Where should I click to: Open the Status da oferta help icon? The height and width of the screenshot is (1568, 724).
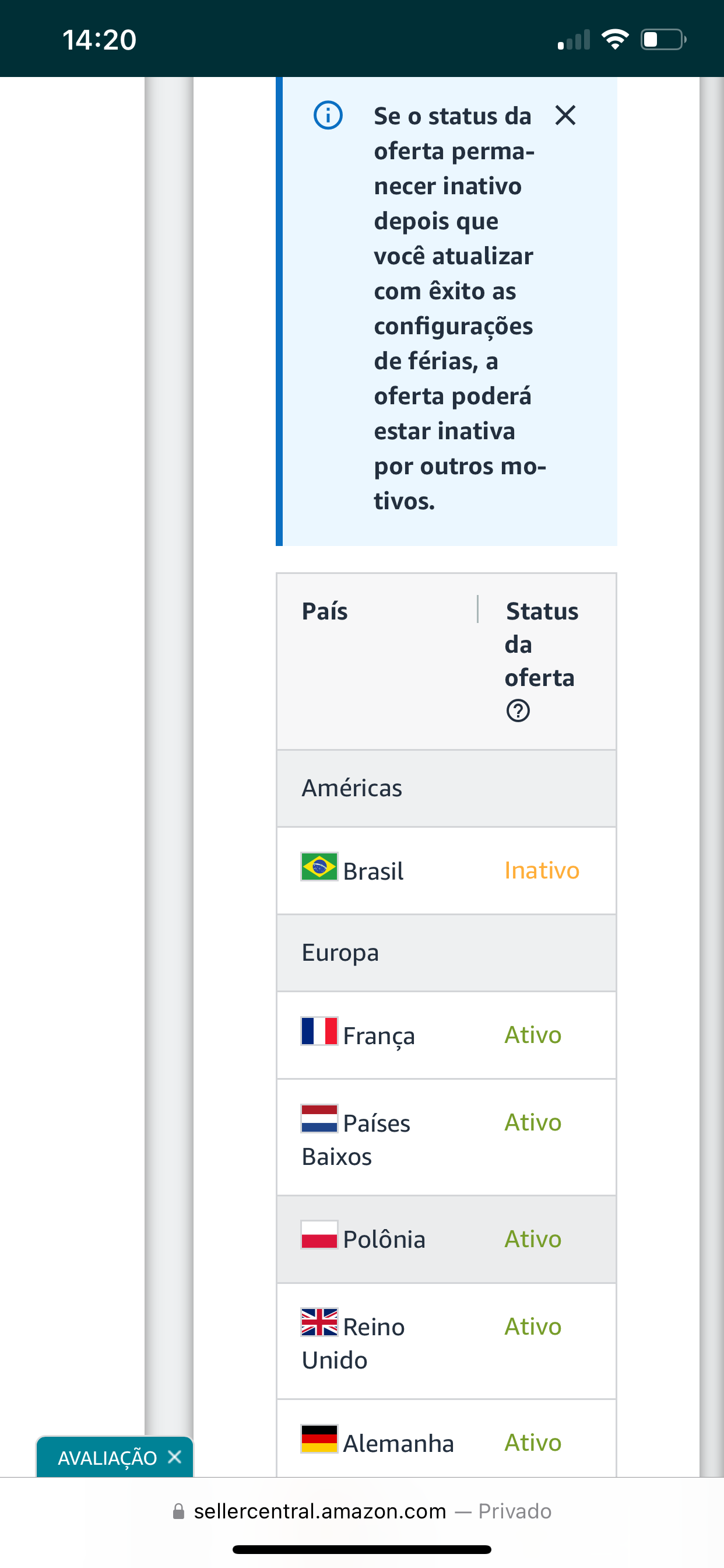click(x=518, y=710)
